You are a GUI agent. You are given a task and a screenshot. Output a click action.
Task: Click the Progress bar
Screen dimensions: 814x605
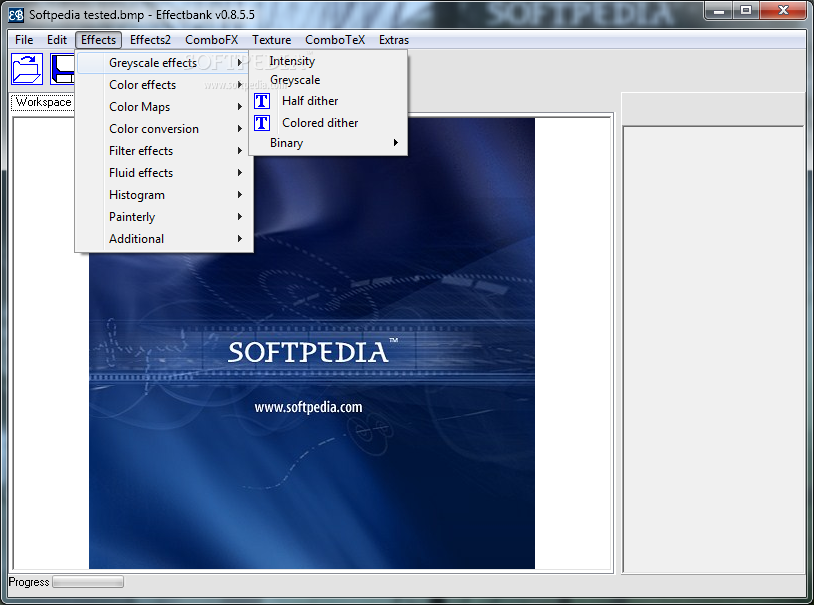(88, 582)
